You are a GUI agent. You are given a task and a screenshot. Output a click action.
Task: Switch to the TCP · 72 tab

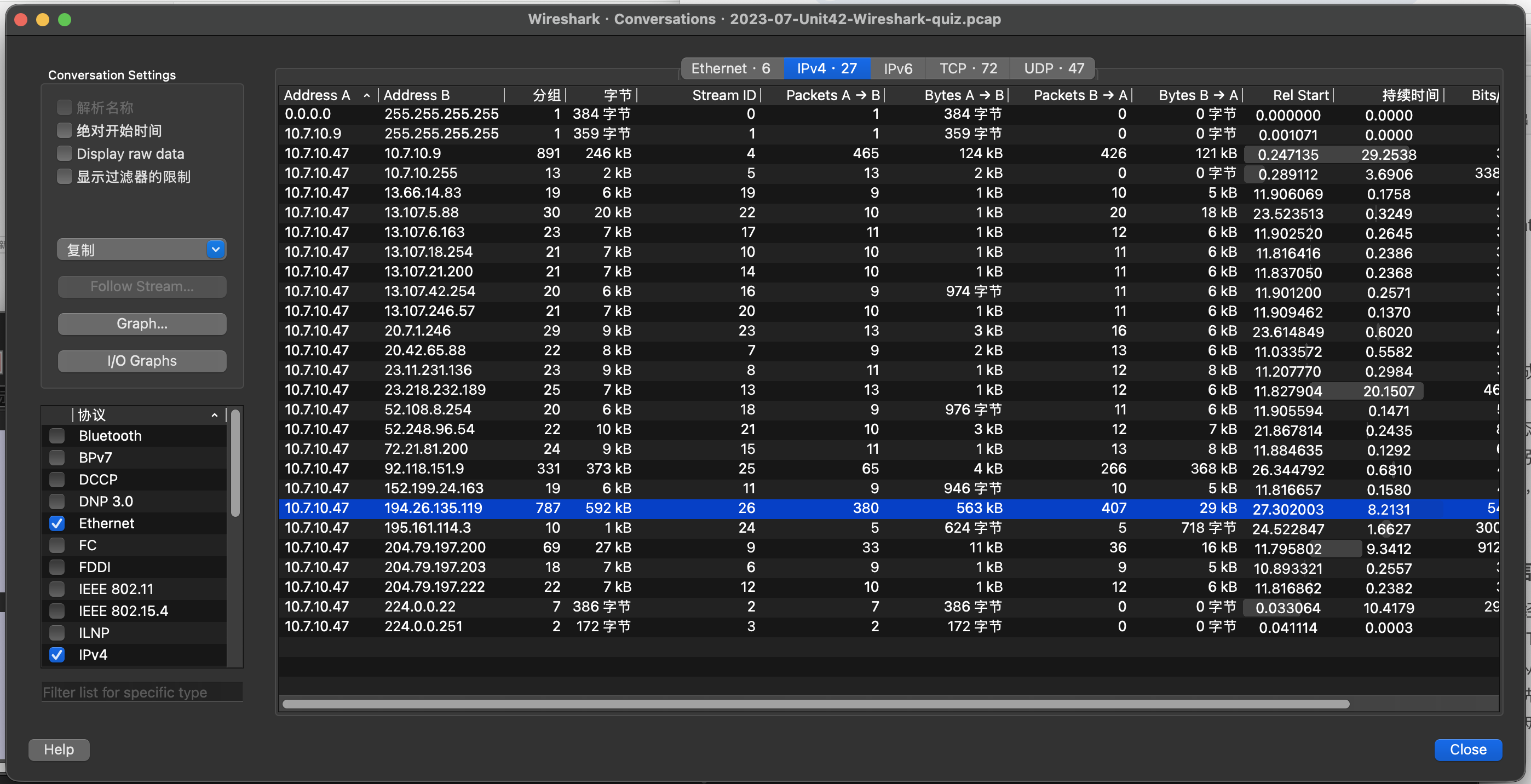968,68
